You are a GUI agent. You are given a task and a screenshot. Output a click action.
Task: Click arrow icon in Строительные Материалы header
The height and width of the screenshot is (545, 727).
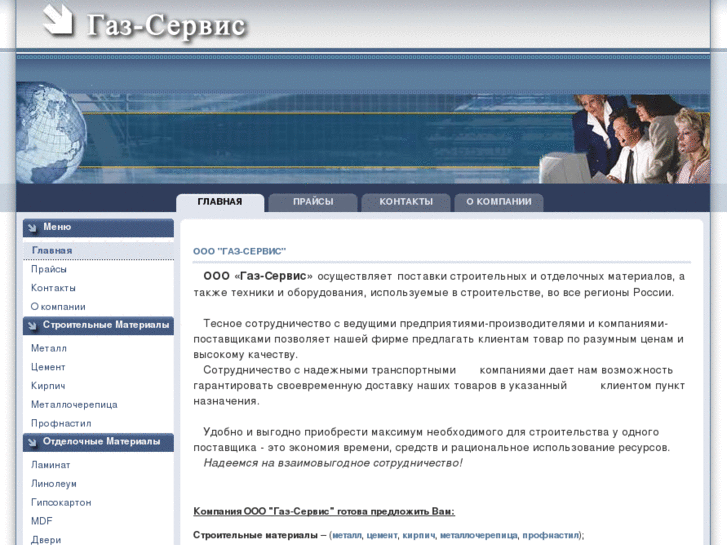click(x=32, y=326)
